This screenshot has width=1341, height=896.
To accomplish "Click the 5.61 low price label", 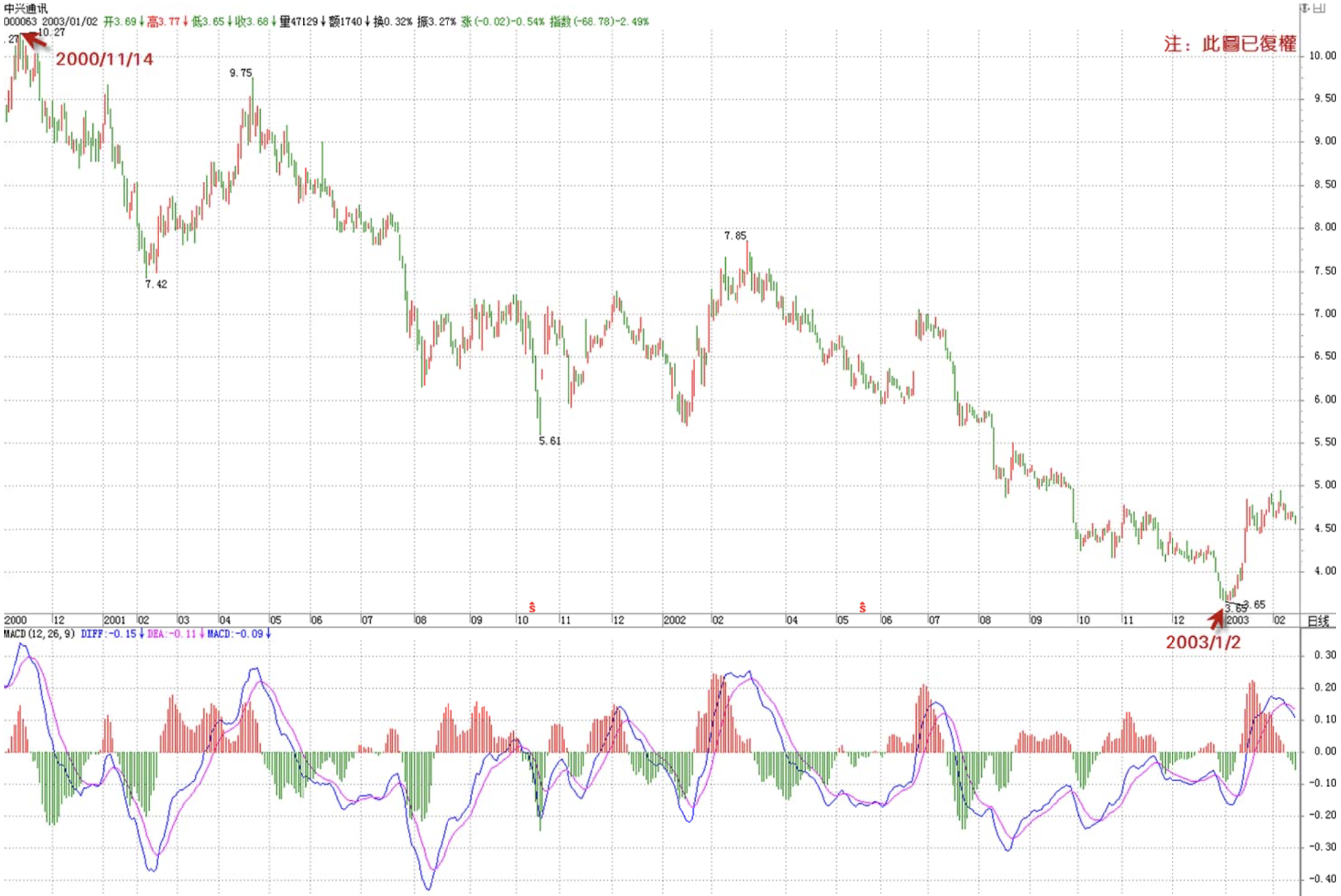I will (549, 441).
